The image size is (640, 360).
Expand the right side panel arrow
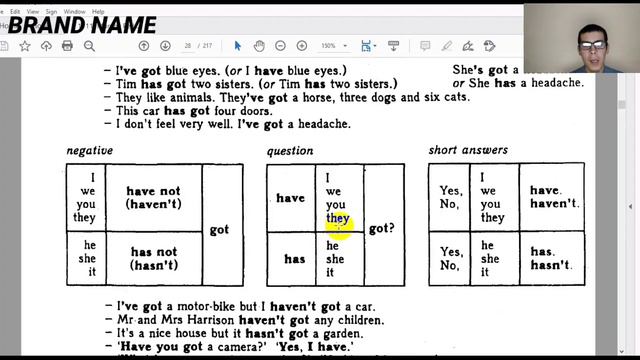[630, 207]
